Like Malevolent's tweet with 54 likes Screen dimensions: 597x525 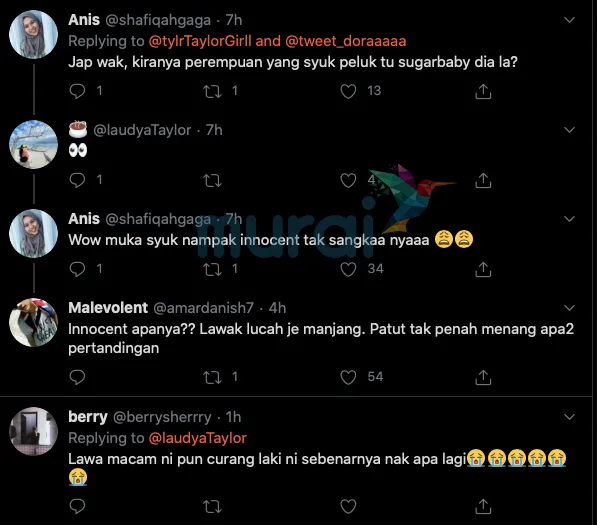click(x=348, y=377)
